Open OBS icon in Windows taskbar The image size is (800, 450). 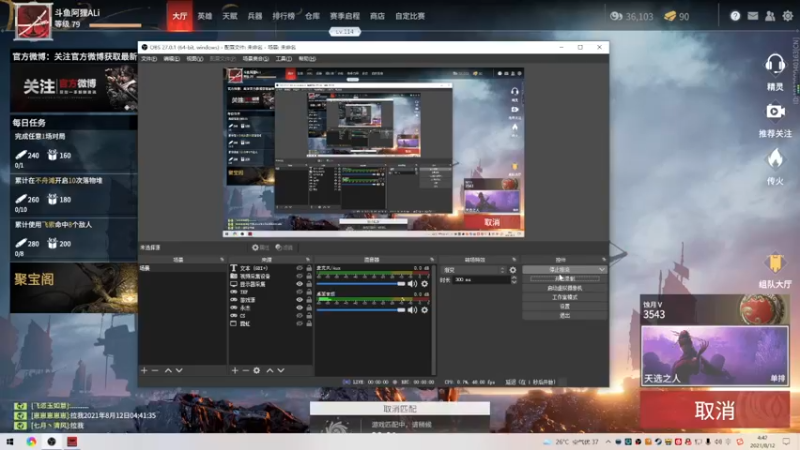[x=52, y=442]
